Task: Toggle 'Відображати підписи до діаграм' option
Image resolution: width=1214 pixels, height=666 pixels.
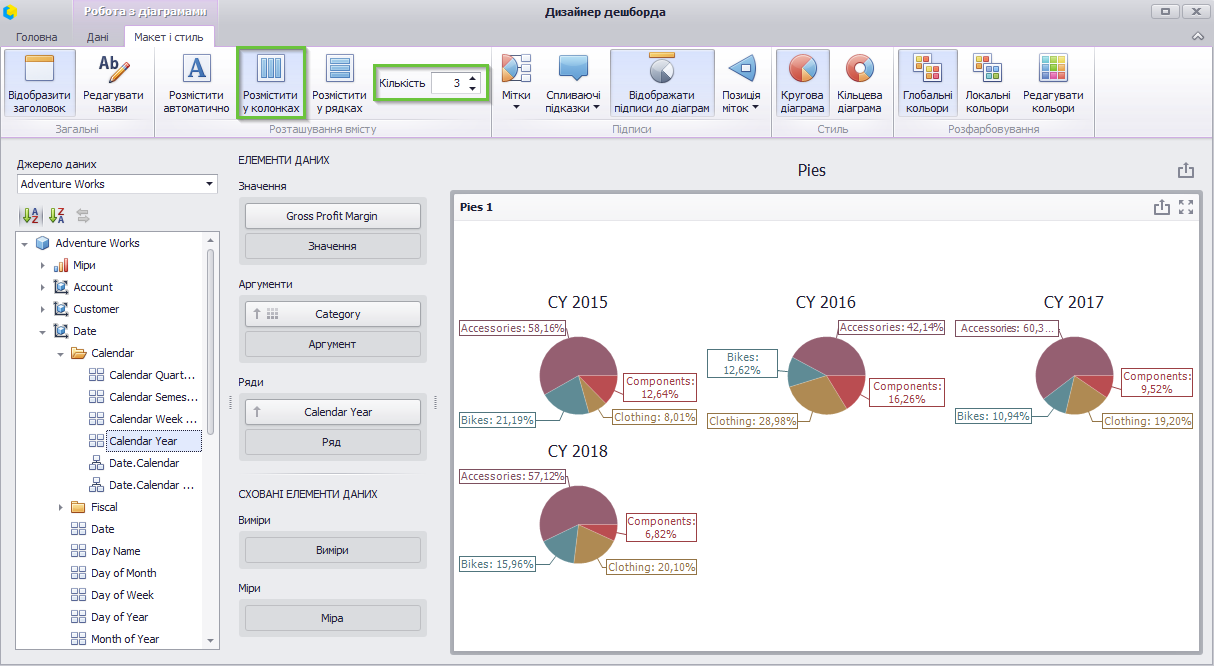Action: pos(662,83)
